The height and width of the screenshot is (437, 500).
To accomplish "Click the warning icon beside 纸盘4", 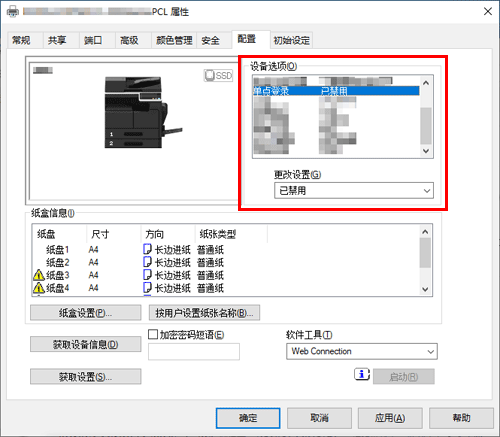I will coord(39,288).
